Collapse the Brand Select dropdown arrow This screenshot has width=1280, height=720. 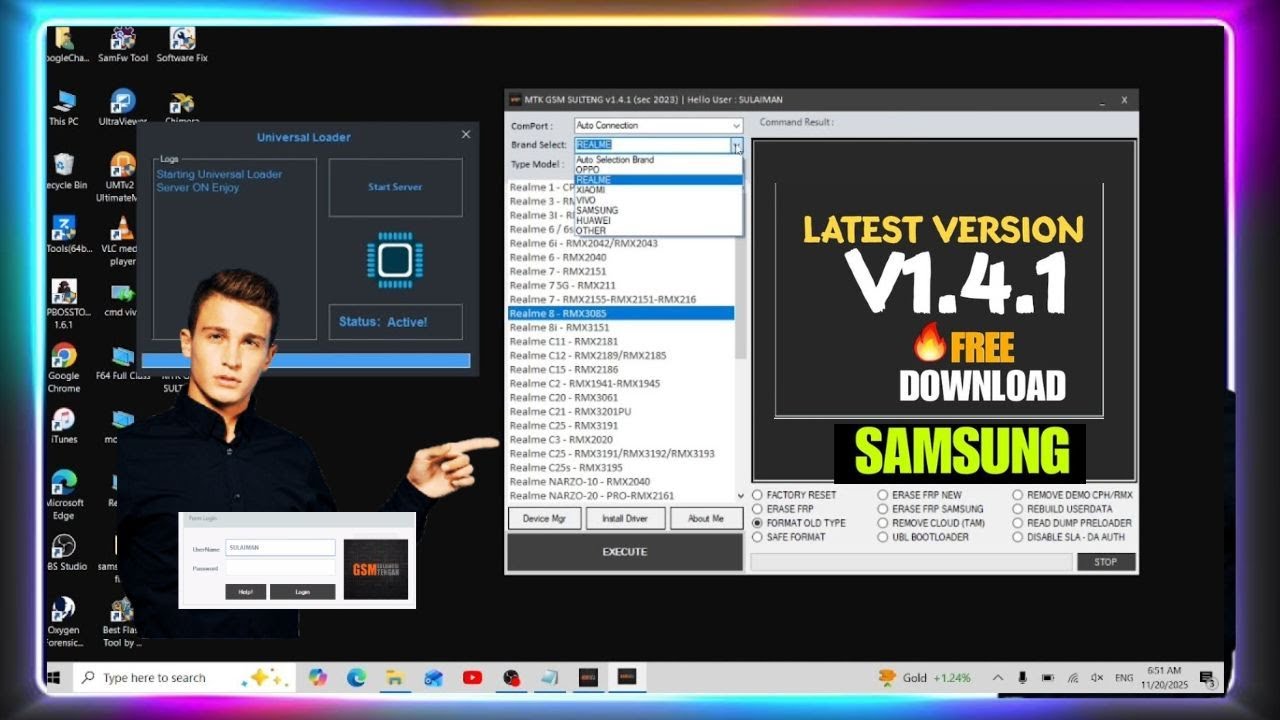point(737,145)
